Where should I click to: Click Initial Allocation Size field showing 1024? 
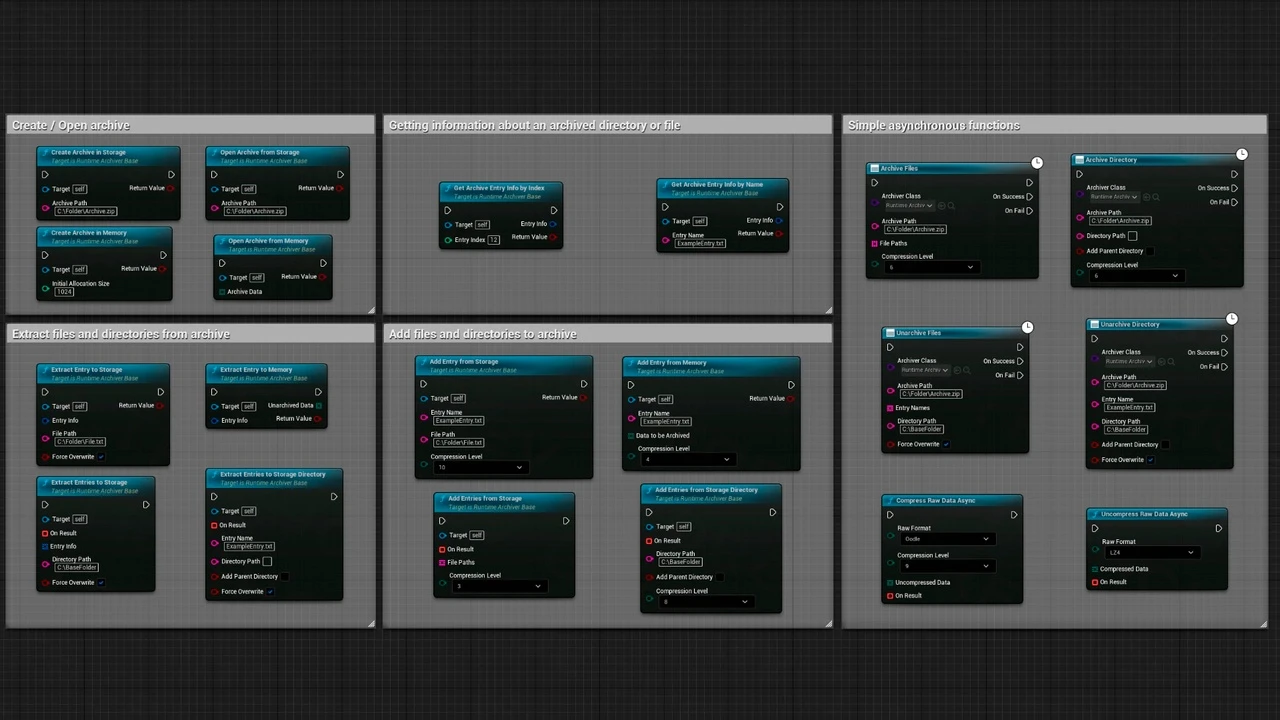tap(64, 292)
